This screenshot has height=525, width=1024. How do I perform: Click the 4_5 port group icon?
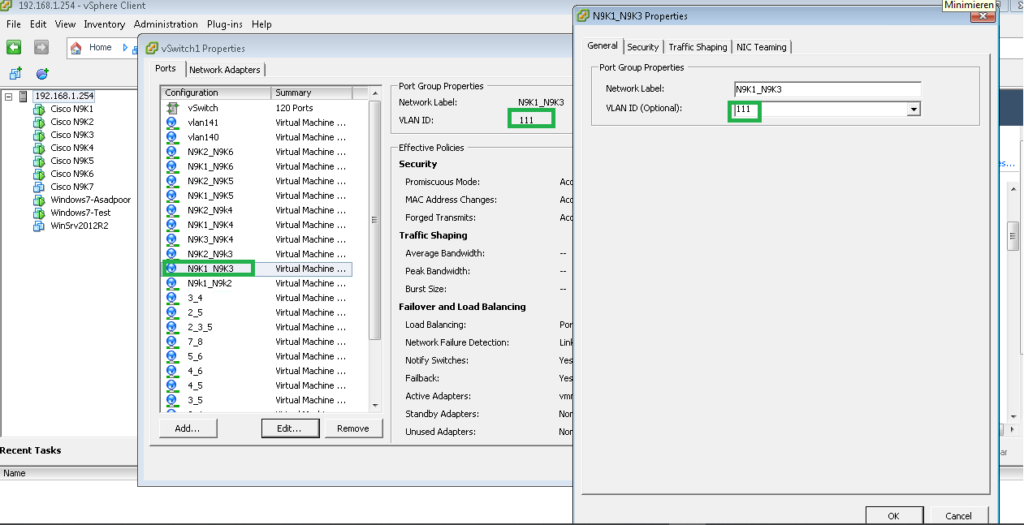(172, 385)
